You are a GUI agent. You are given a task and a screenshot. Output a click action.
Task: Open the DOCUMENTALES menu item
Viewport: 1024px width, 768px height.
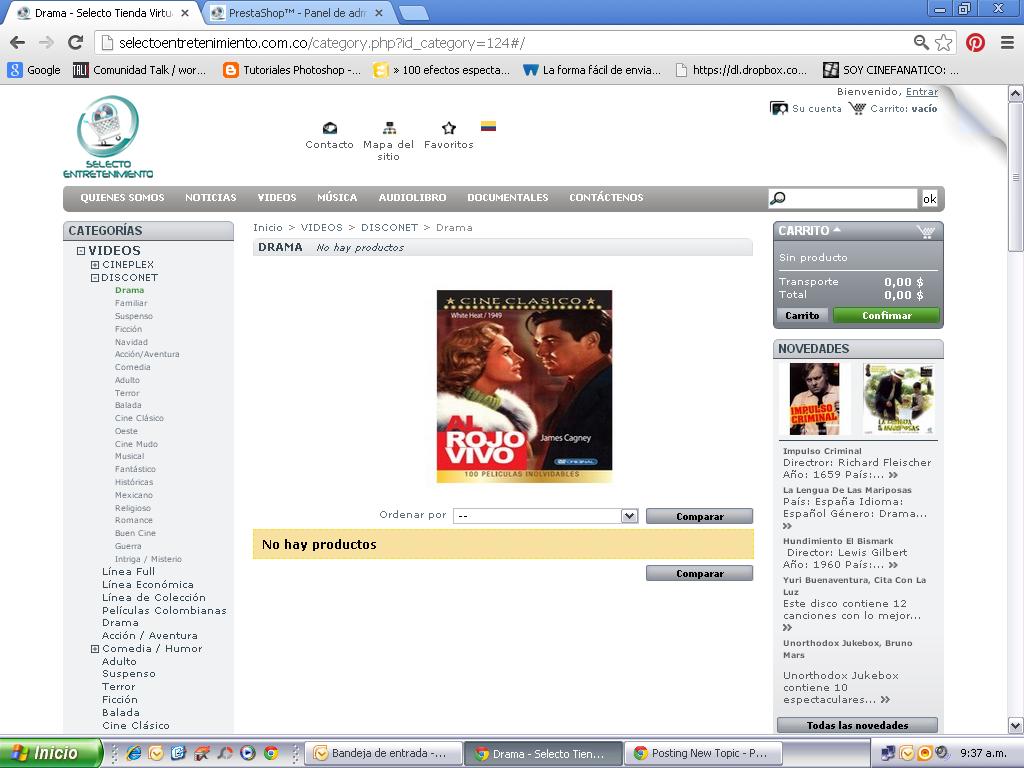(x=507, y=197)
